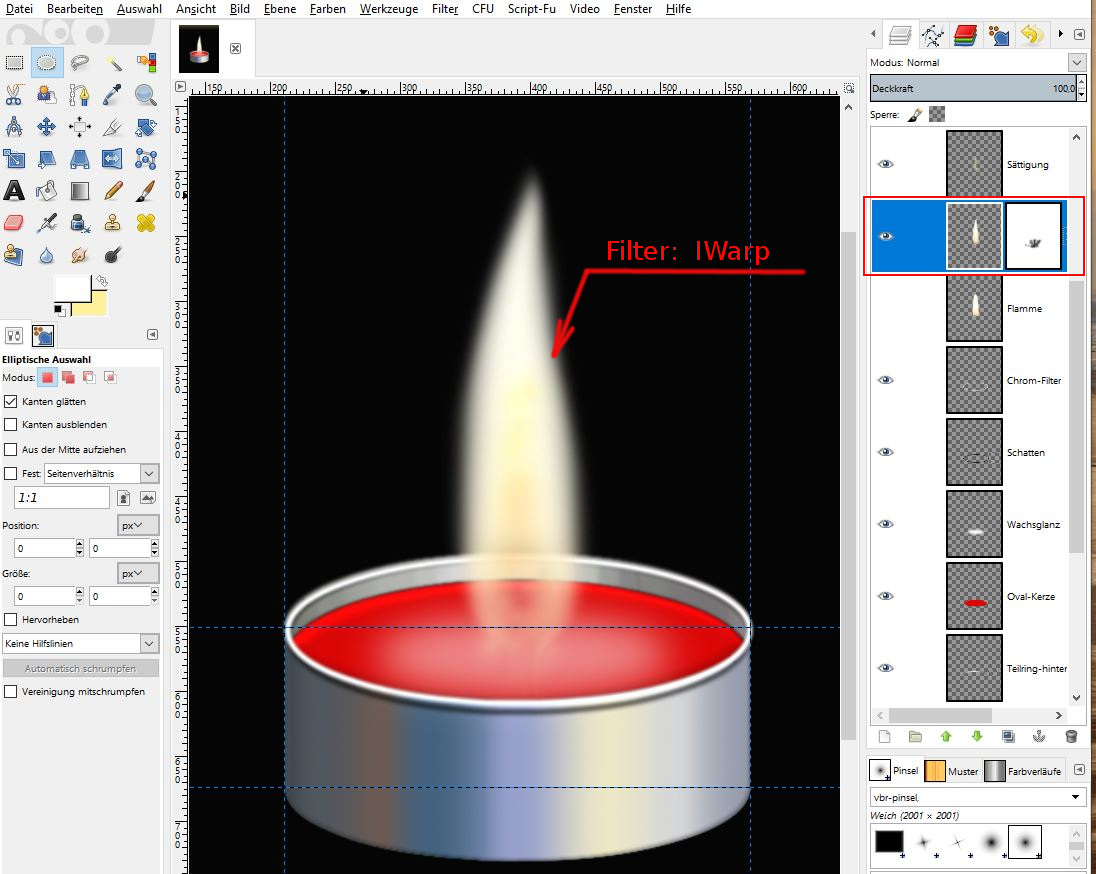1096x874 pixels.
Task: Duplicate the layer using the duplicate icon
Action: (x=1009, y=736)
